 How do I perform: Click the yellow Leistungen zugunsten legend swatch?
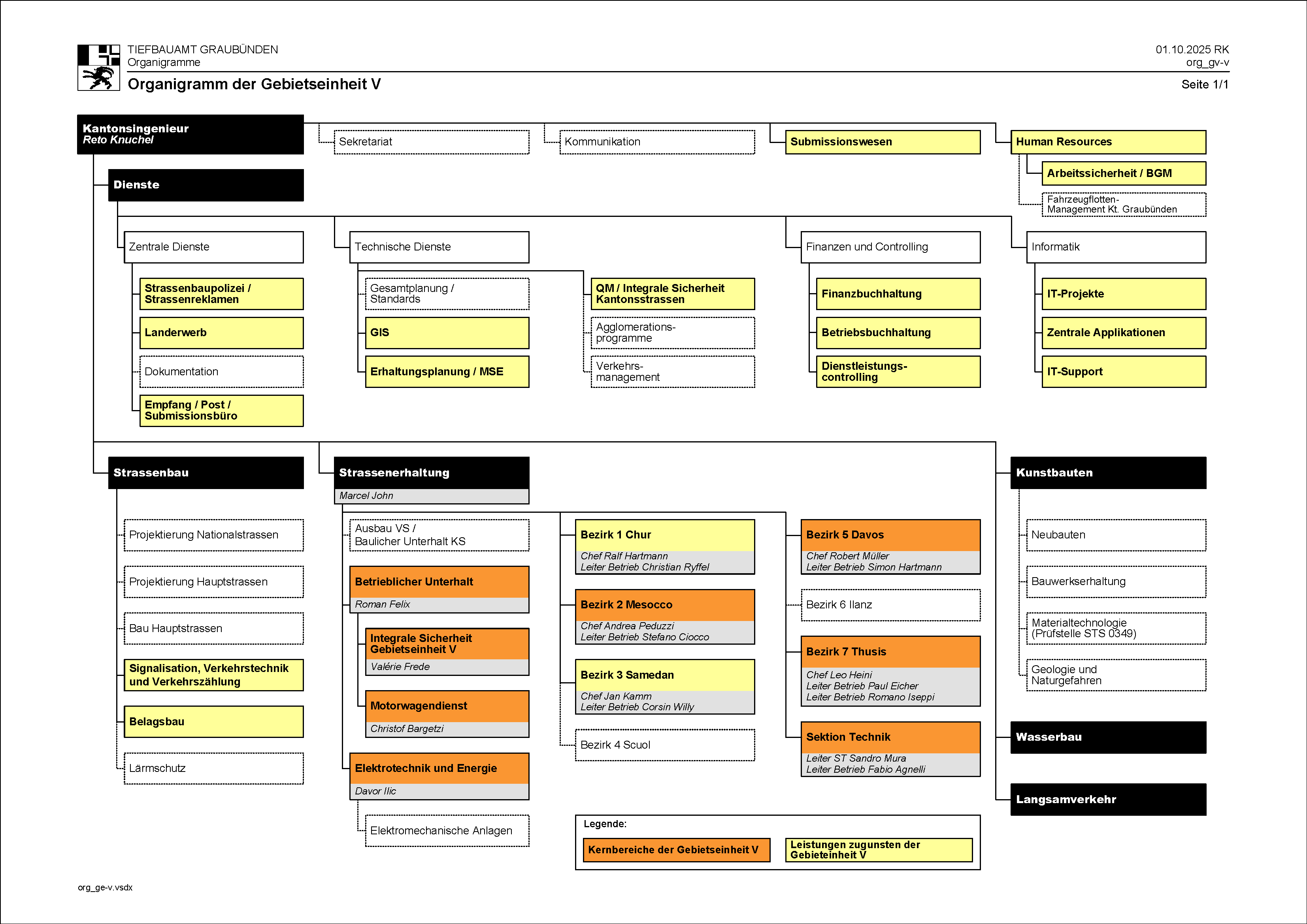(878, 850)
